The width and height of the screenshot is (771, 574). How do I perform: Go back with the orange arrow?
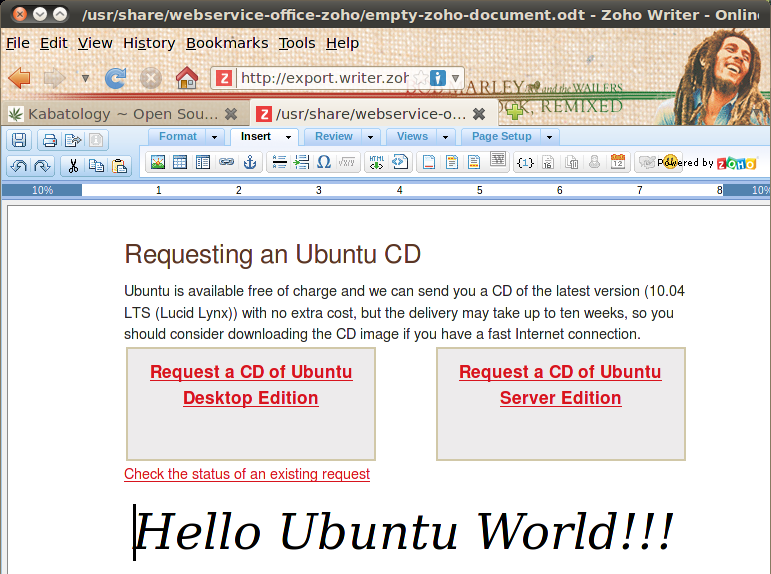pyautogui.click(x=20, y=78)
